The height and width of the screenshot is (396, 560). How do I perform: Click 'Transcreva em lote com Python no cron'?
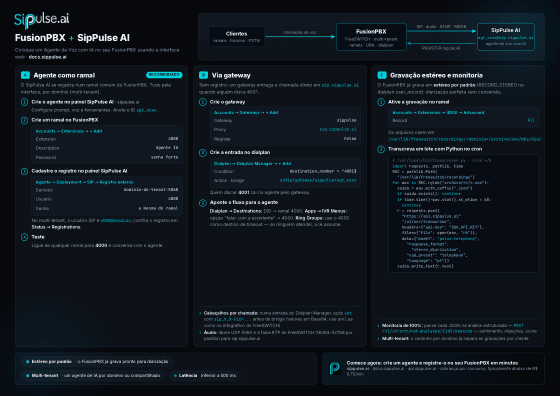point(435,149)
